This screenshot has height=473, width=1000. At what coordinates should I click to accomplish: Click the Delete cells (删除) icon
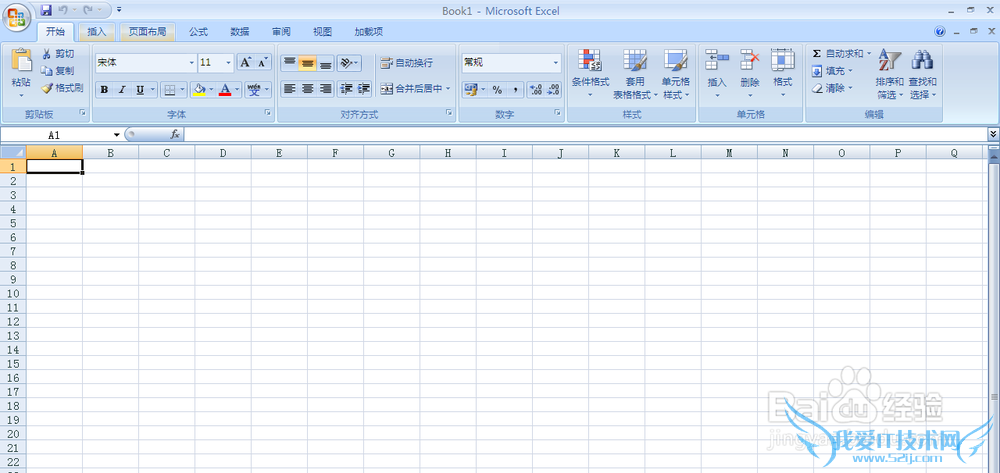point(750,59)
